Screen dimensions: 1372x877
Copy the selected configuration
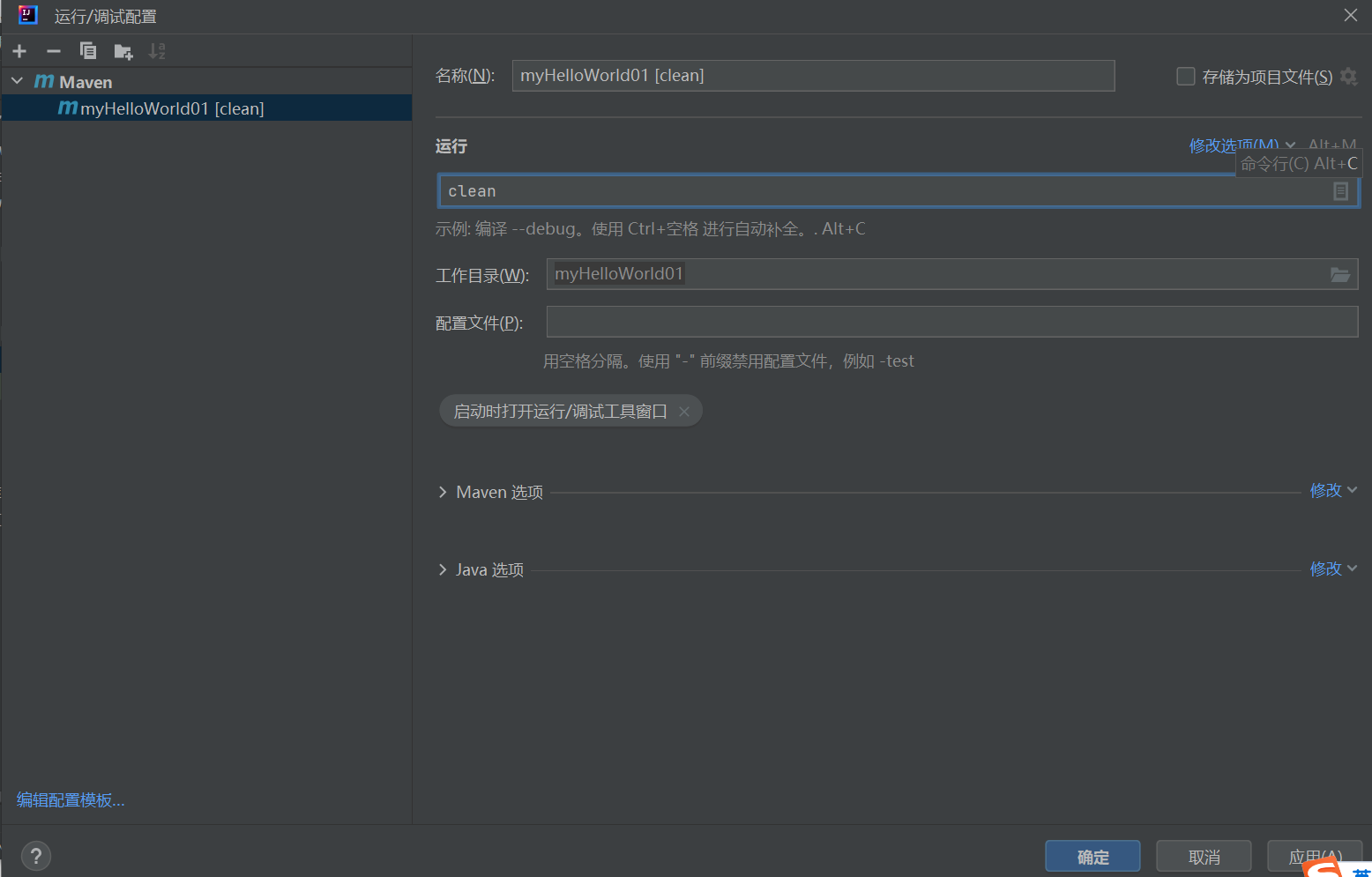coord(87,51)
